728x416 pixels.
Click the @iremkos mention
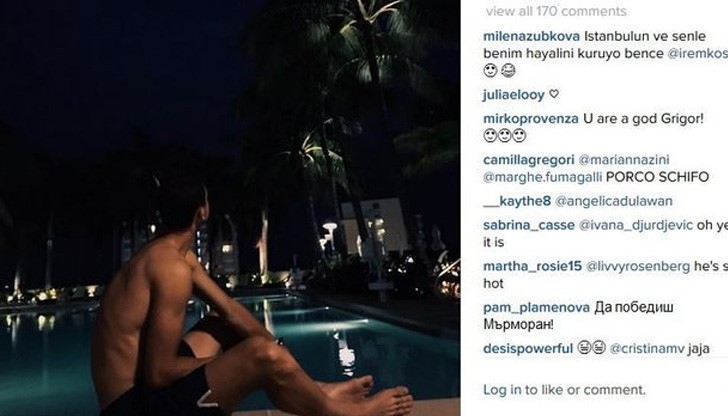697,53
